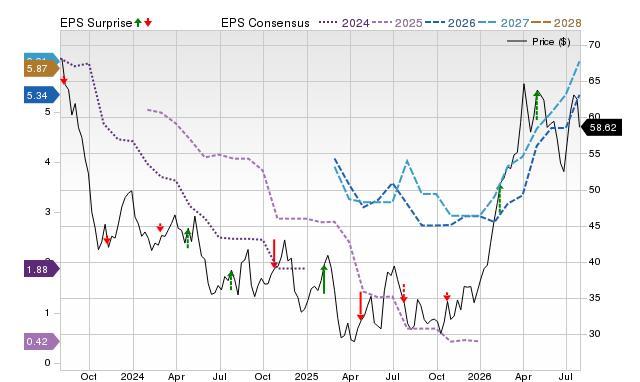Click the green surprise arrow near April 2026 price peak
Image resolution: width=640 pixels, height=382 pixels.
point(537,105)
